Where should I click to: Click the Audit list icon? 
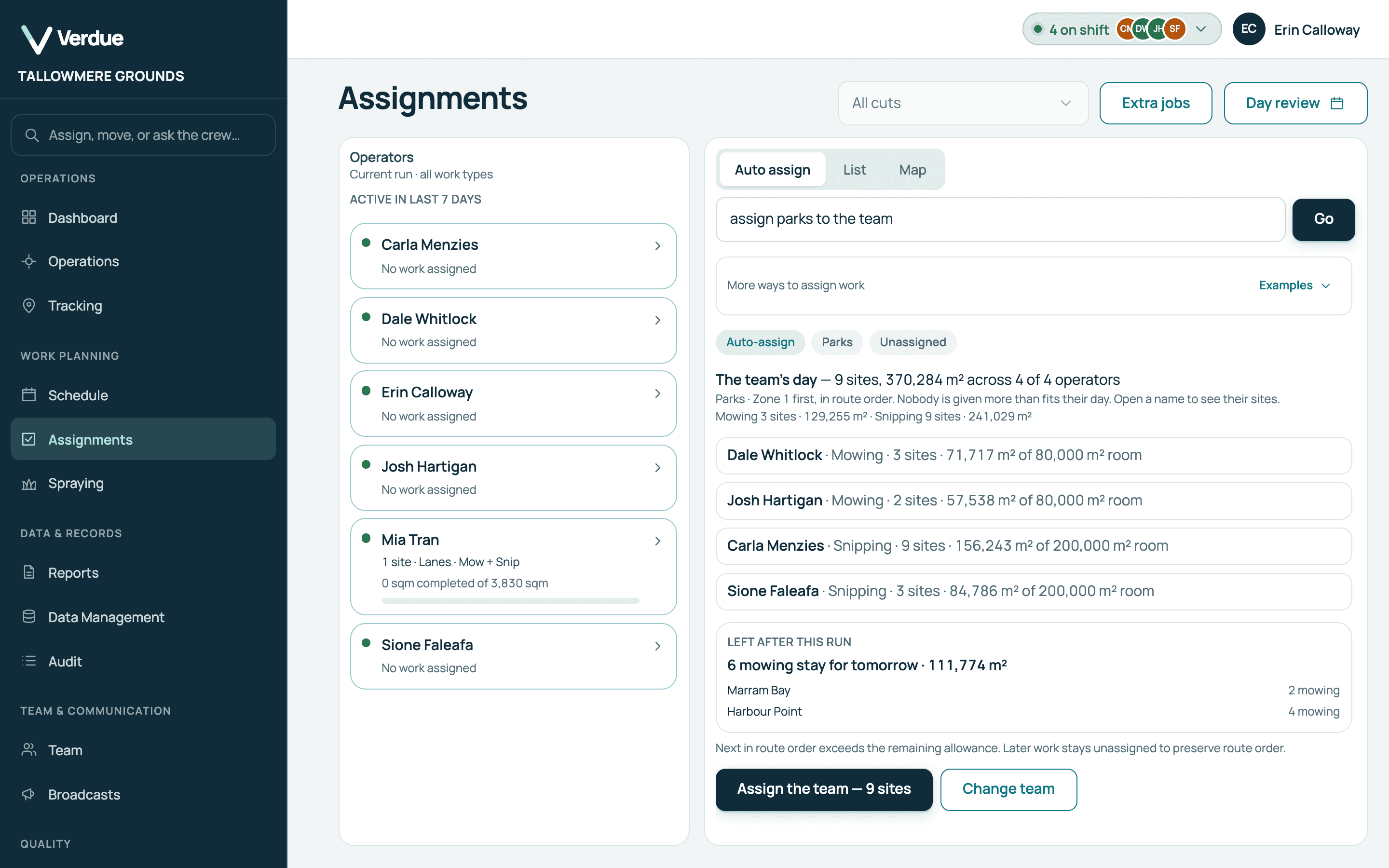[29, 661]
